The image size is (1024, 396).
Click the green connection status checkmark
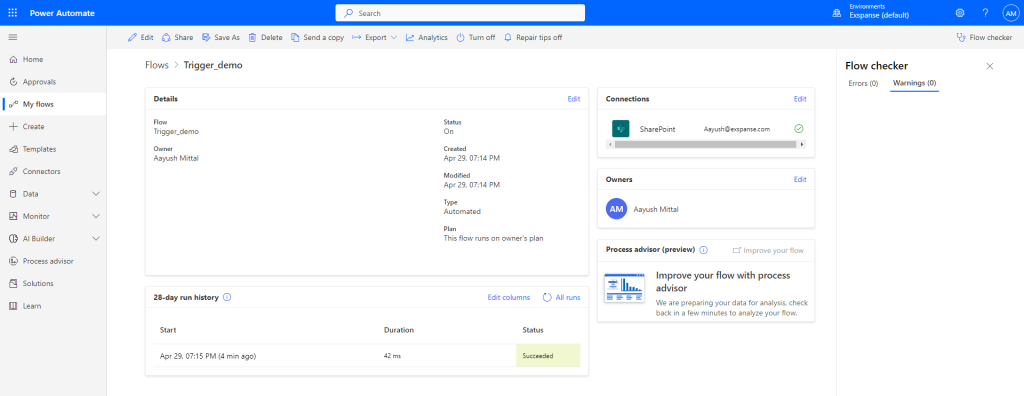(799, 129)
